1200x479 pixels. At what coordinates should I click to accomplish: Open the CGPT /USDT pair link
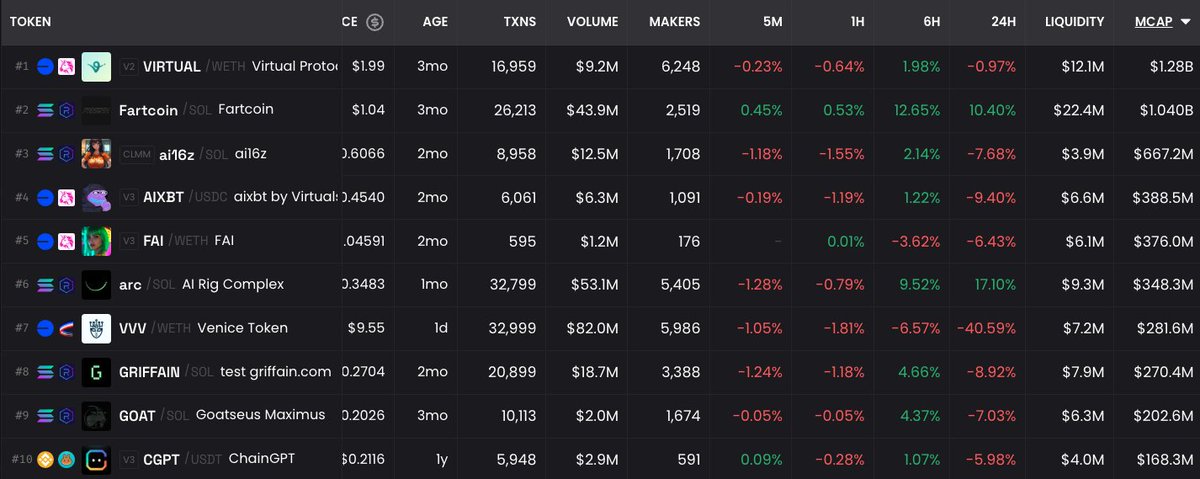[182, 459]
